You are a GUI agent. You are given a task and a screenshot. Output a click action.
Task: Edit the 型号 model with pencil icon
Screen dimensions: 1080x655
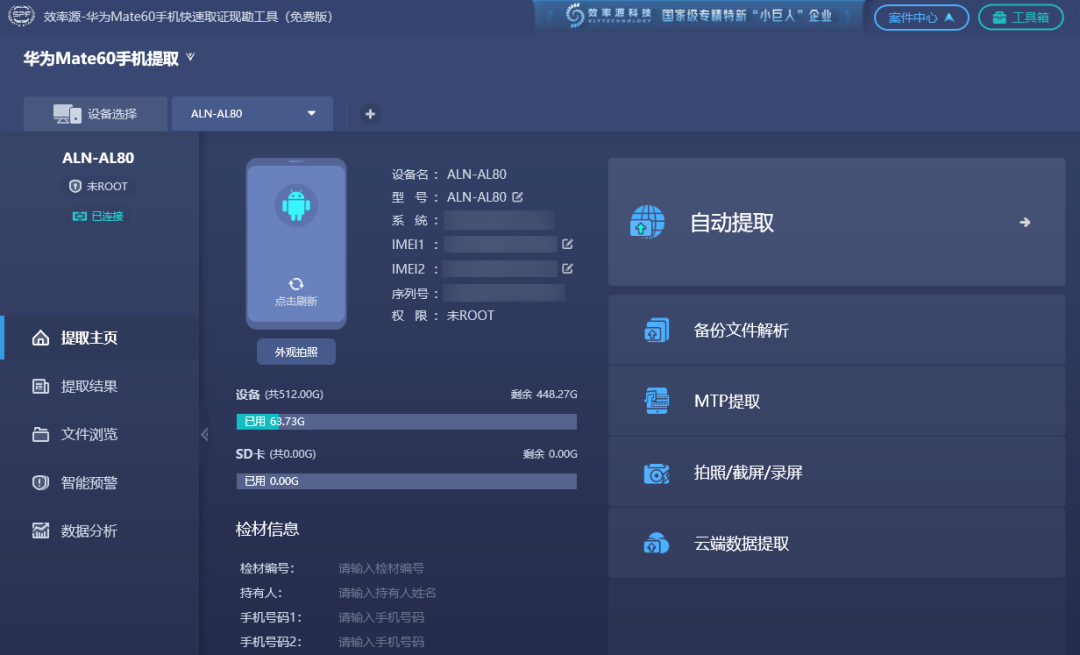coord(517,197)
